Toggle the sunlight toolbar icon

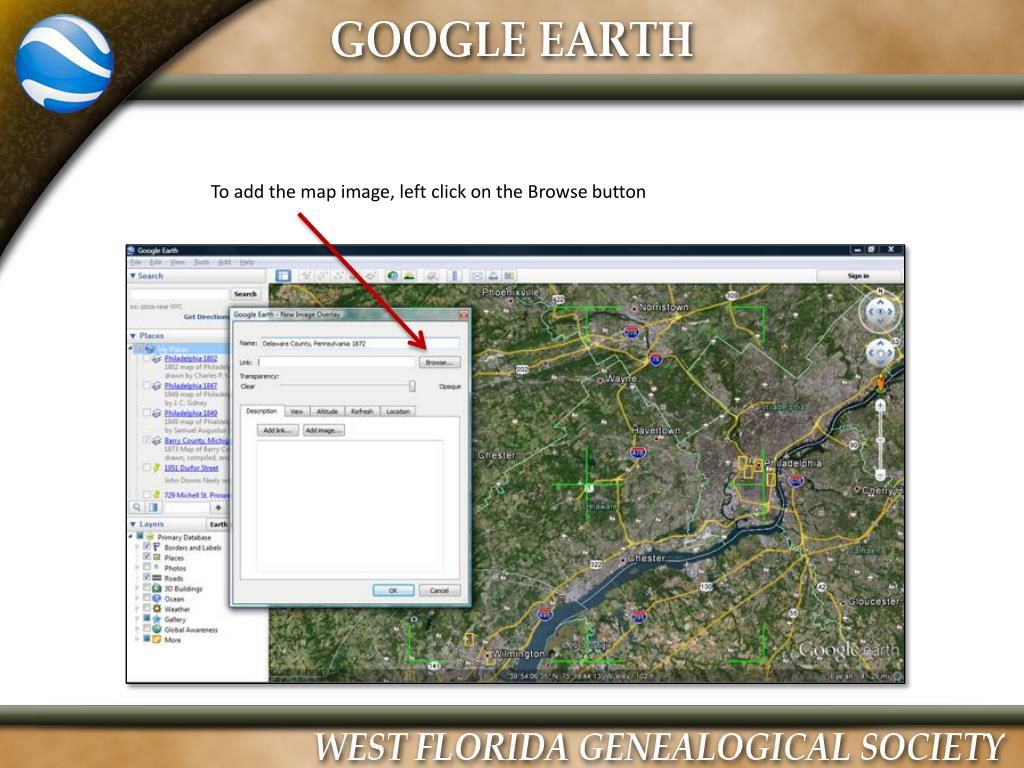(x=409, y=276)
